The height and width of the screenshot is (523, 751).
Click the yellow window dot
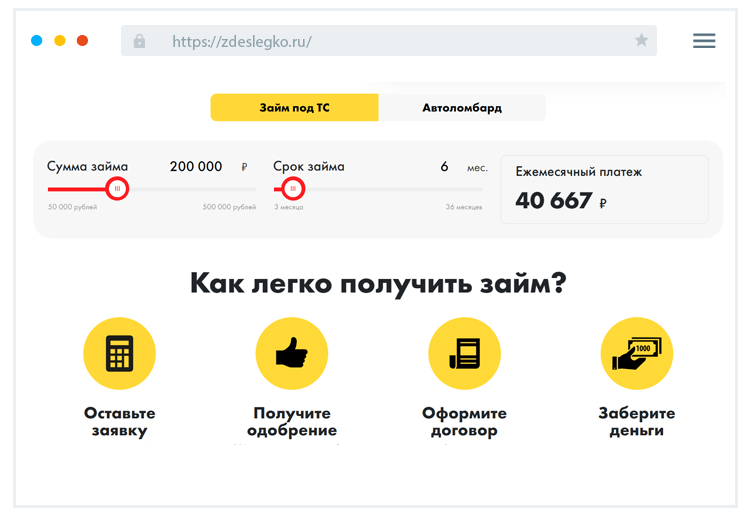[x=60, y=41]
